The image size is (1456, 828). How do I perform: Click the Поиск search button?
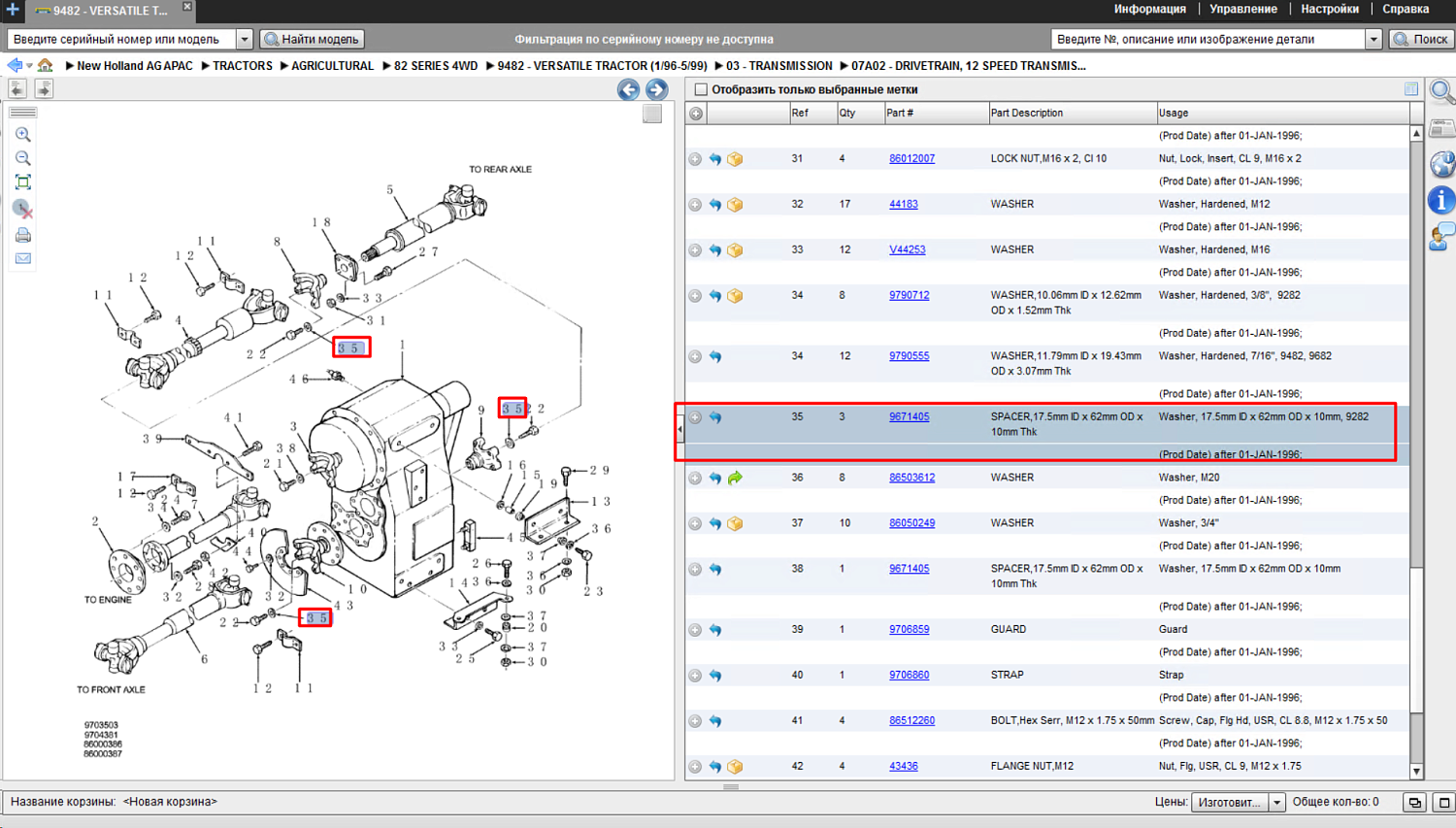pyautogui.click(x=1421, y=40)
